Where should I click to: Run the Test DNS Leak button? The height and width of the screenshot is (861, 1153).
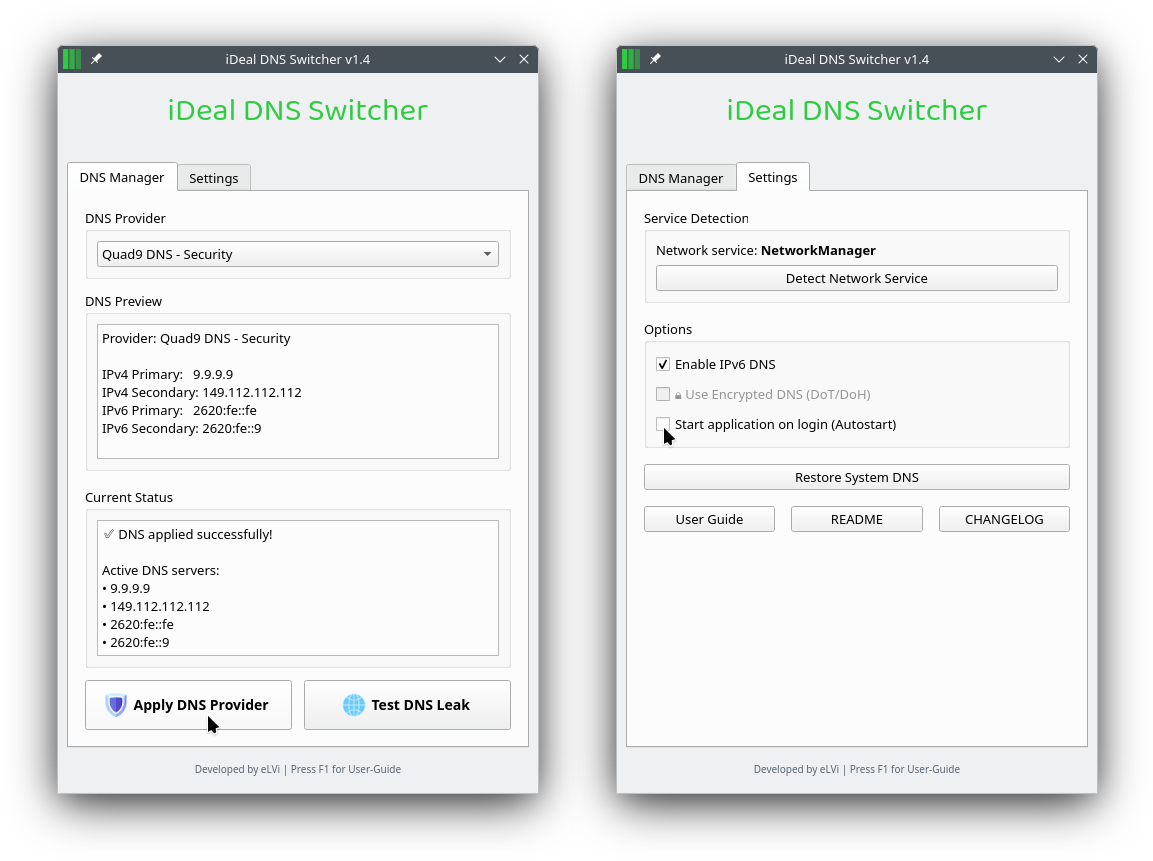407,704
